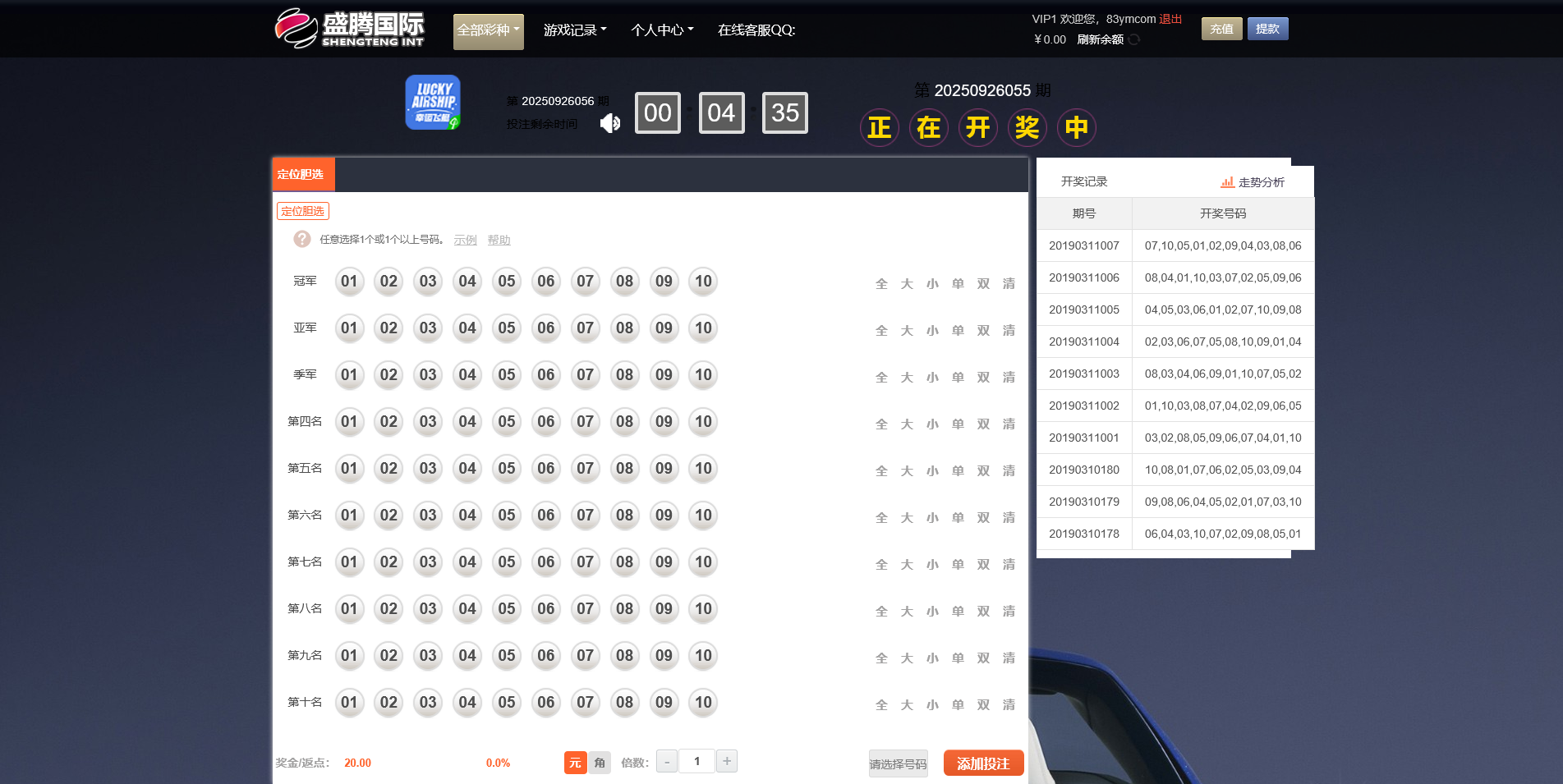Expand the 游戏记录 dropdown

point(575,30)
